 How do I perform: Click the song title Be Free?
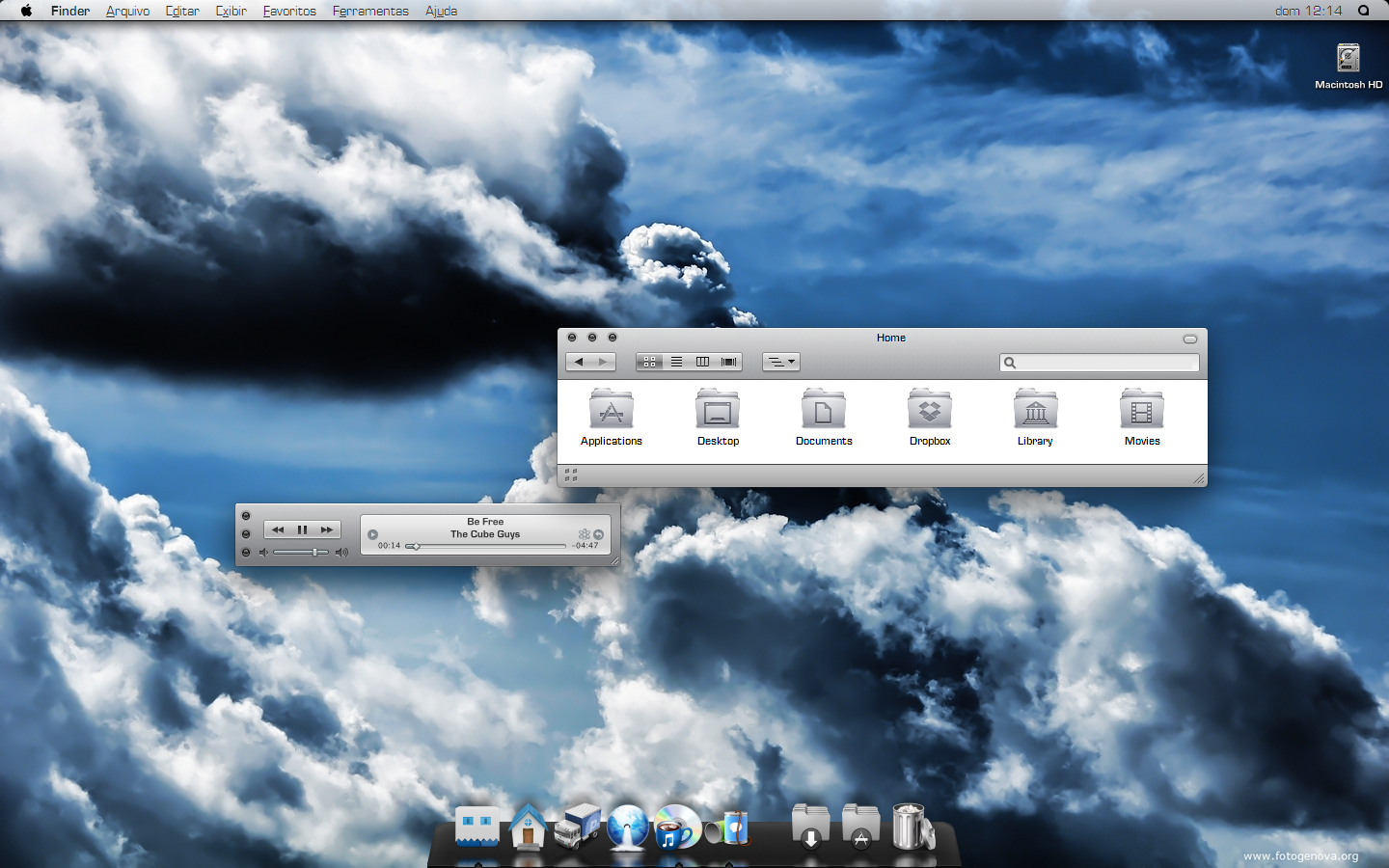485,522
